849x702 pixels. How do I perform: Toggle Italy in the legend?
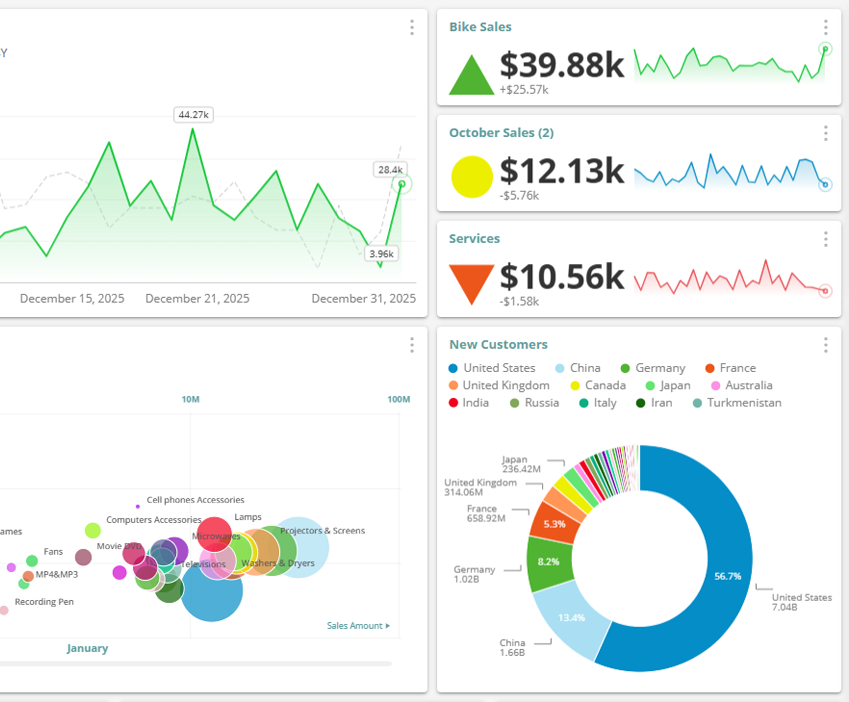[598, 403]
